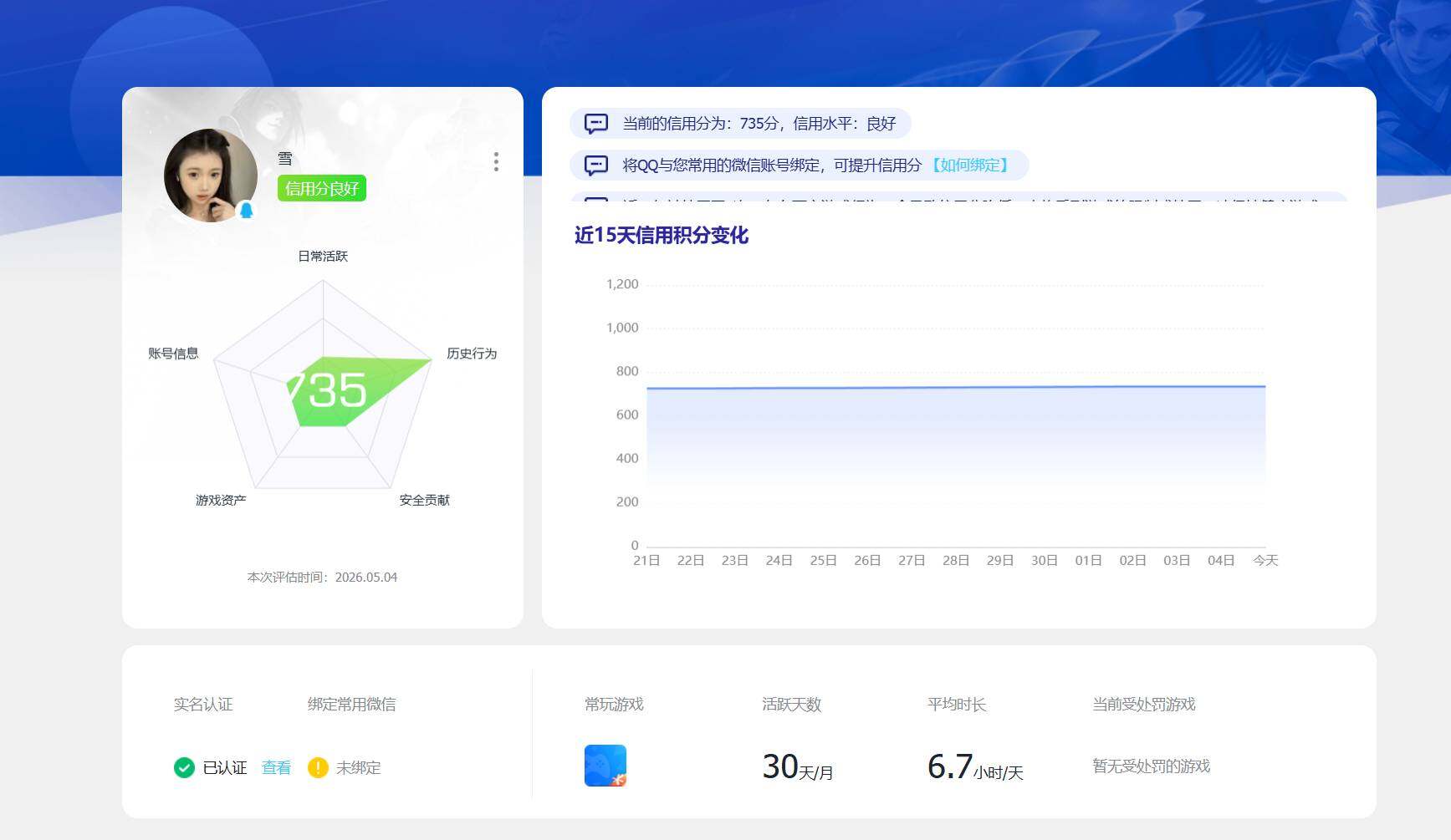Click the green verified checkmark icon
This screenshot has height=840, width=1451.
[x=184, y=767]
